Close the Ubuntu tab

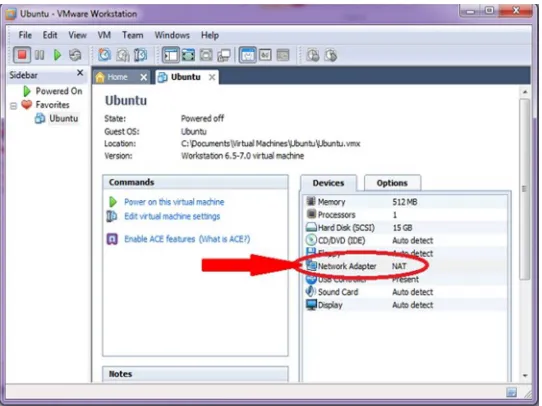pyautogui.click(x=212, y=77)
